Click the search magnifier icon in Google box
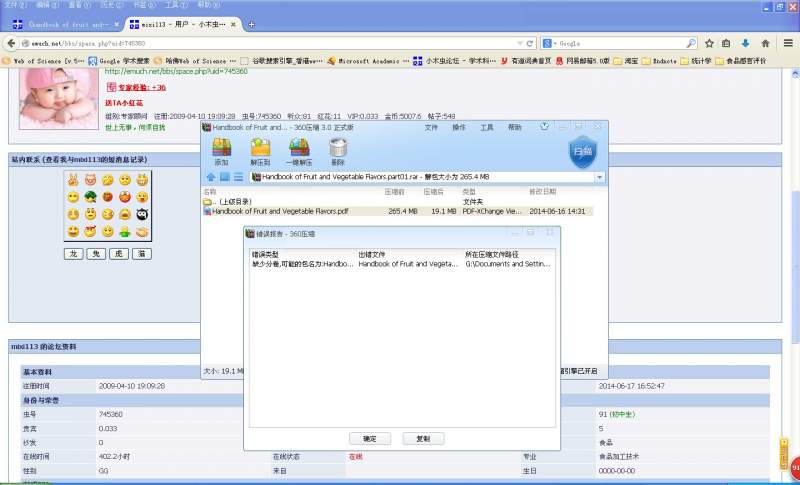800x485 pixels. tap(691, 43)
